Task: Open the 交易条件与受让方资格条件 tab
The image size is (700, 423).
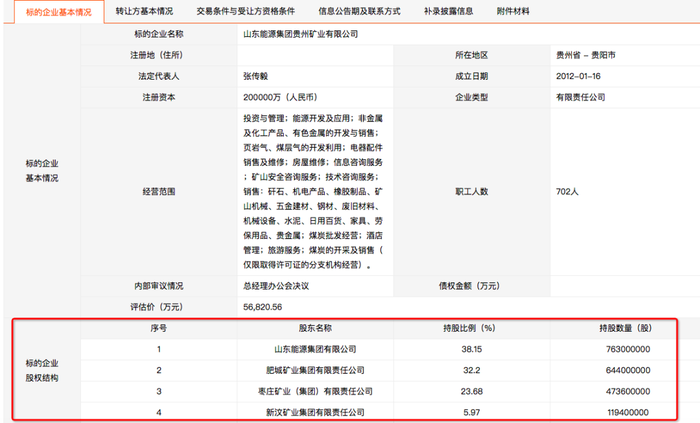Action: 246,11
